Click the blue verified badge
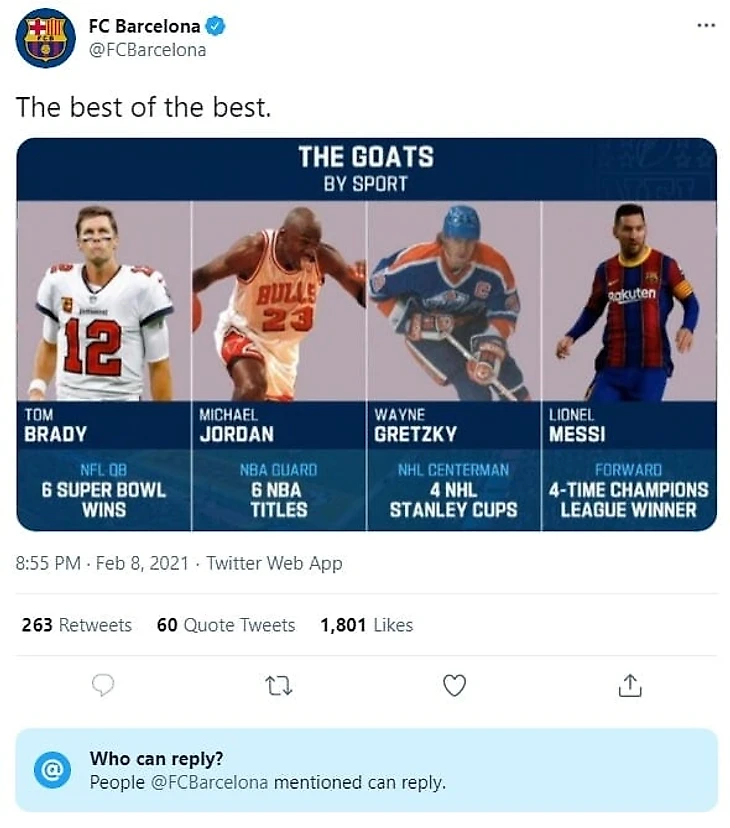 tap(216, 27)
